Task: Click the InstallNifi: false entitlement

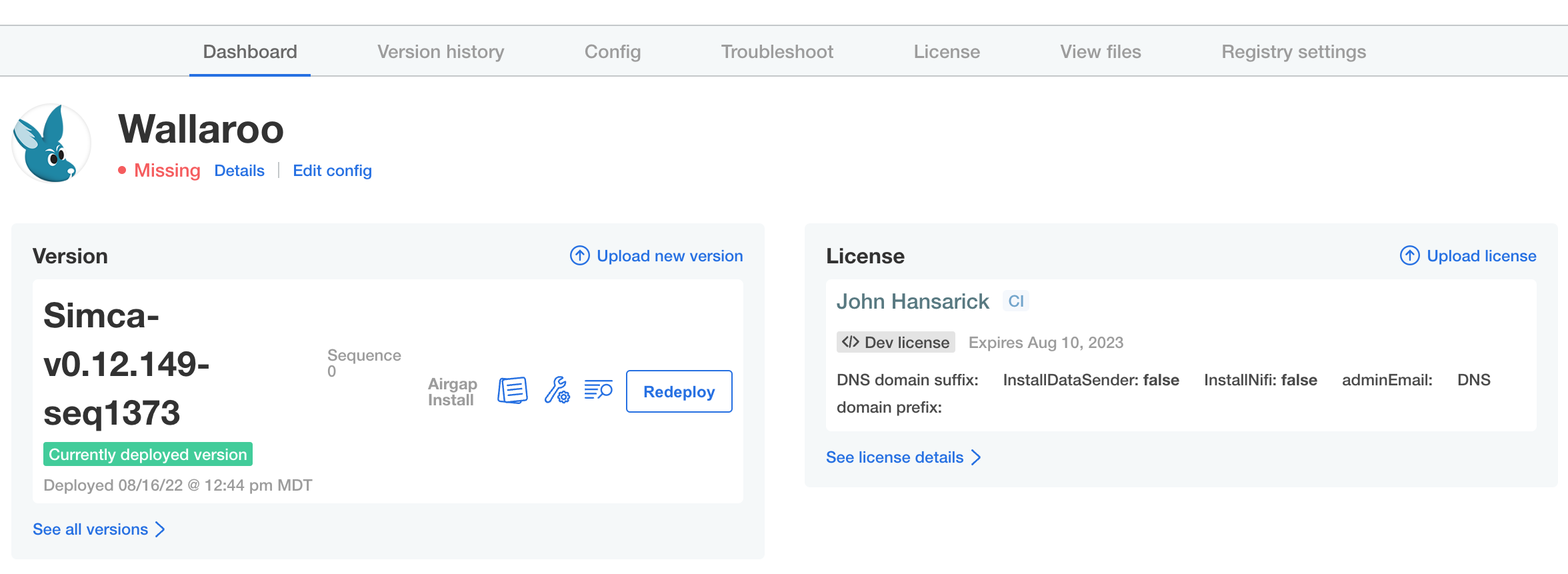Action: 1261,380
